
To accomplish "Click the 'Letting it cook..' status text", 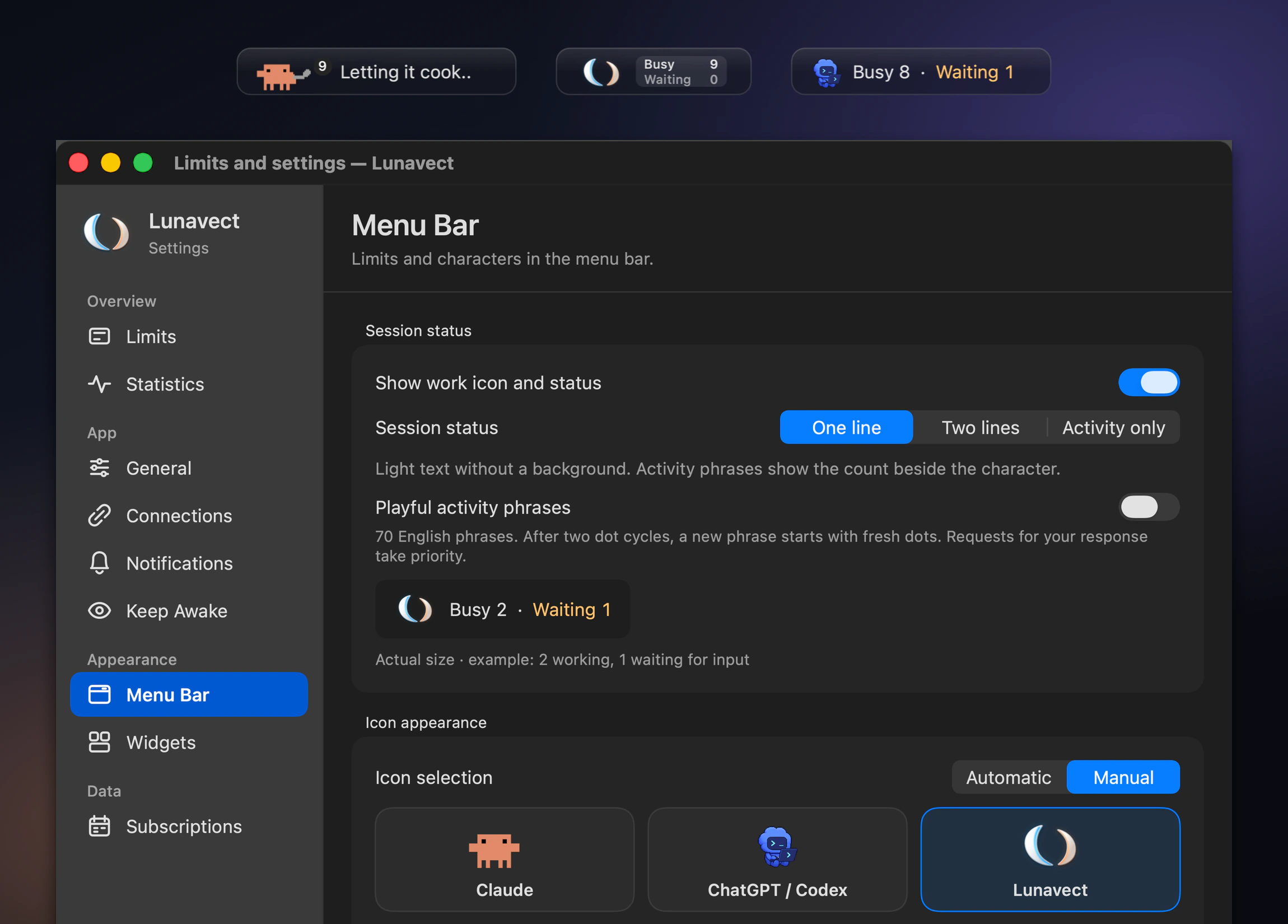I will pos(405,72).
